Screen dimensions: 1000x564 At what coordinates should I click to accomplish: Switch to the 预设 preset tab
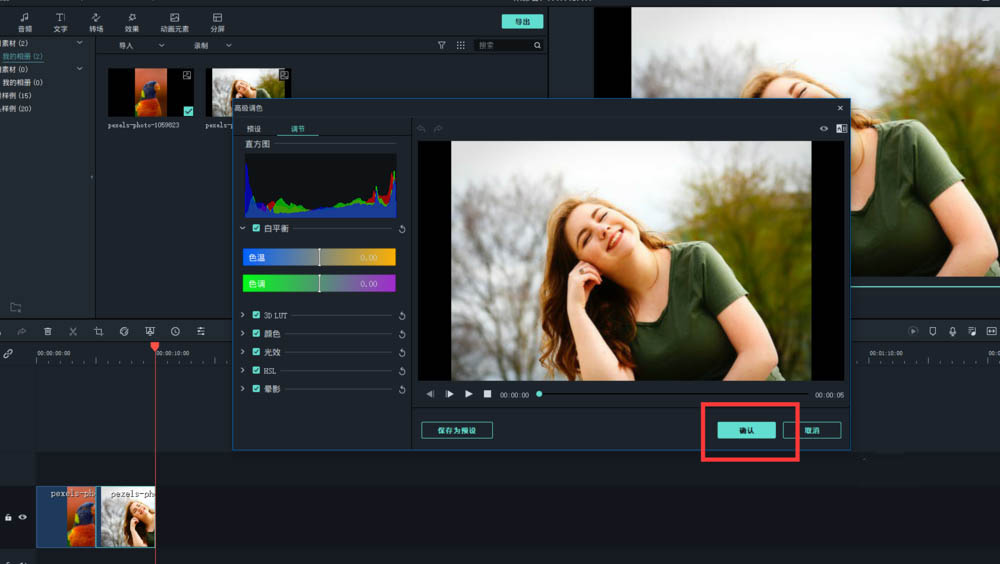[254, 129]
